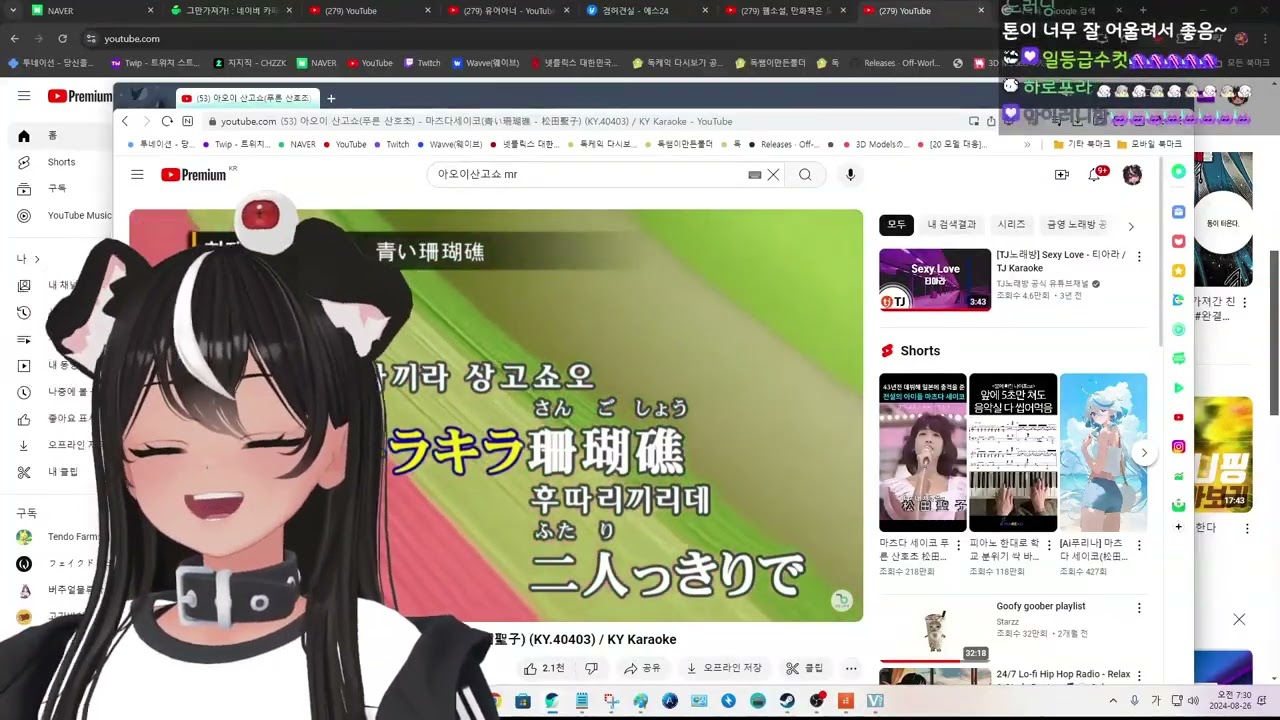Open the Goofy goober playlist thumbnail
The width and height of the screenshot is (1280, 720).
935,630
